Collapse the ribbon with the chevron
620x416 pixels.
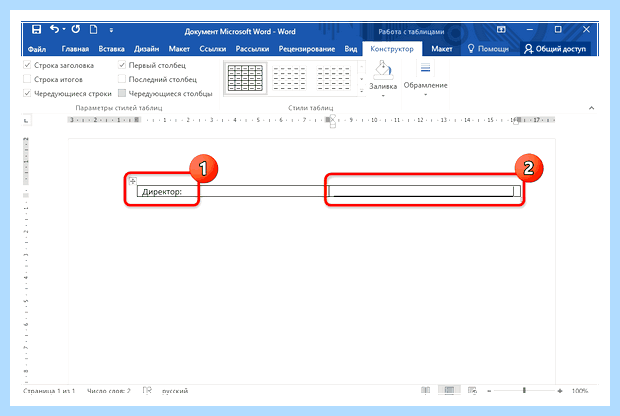591,108
